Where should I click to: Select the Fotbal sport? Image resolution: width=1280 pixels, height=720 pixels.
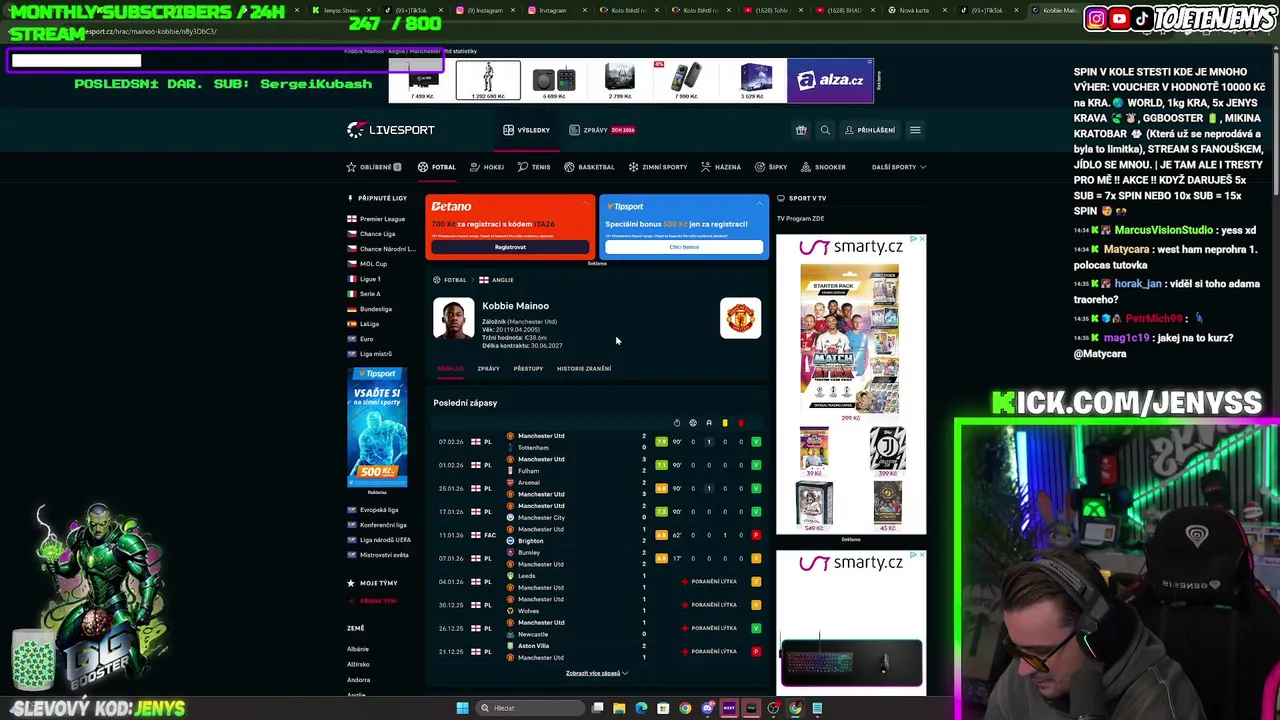point(437,167)
